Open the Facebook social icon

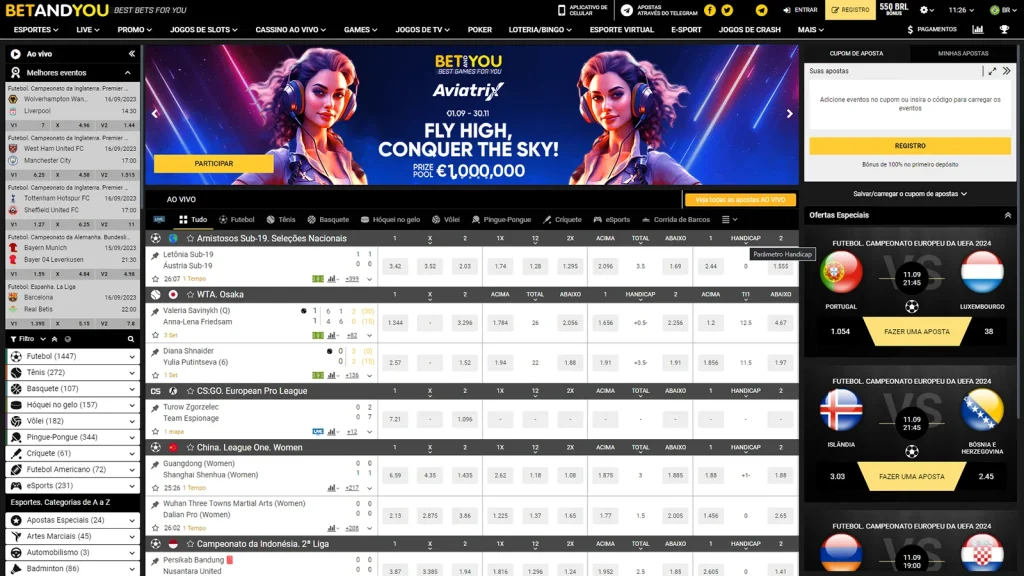(x=710, y=10)
